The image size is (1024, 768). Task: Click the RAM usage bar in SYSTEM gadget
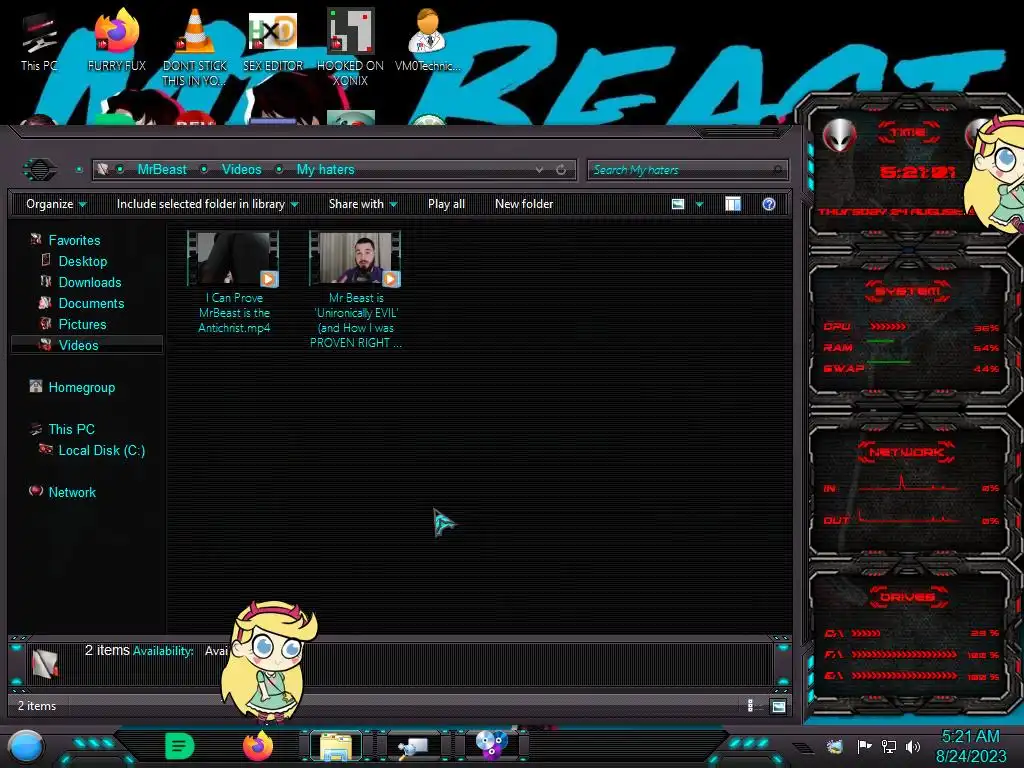click(880, 342)
